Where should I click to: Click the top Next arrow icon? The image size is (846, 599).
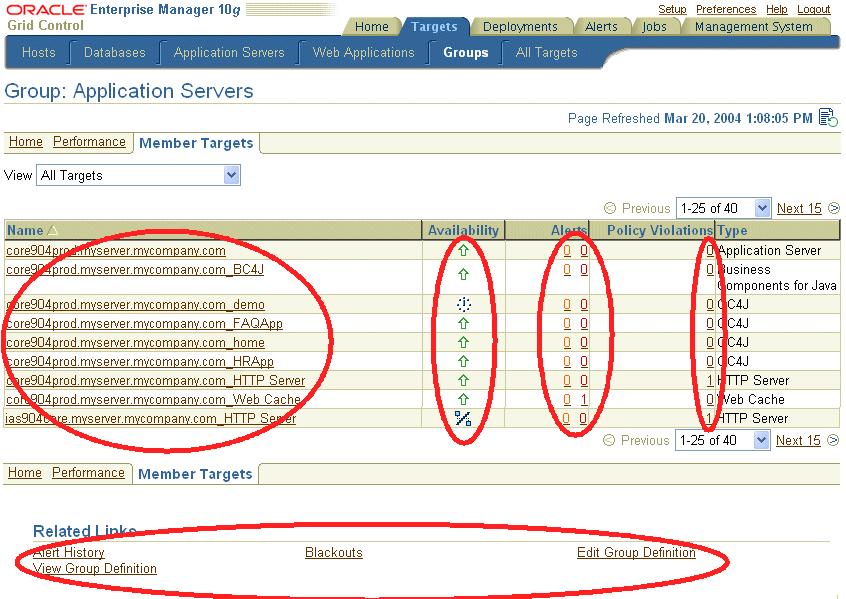(x=834, y=208)
